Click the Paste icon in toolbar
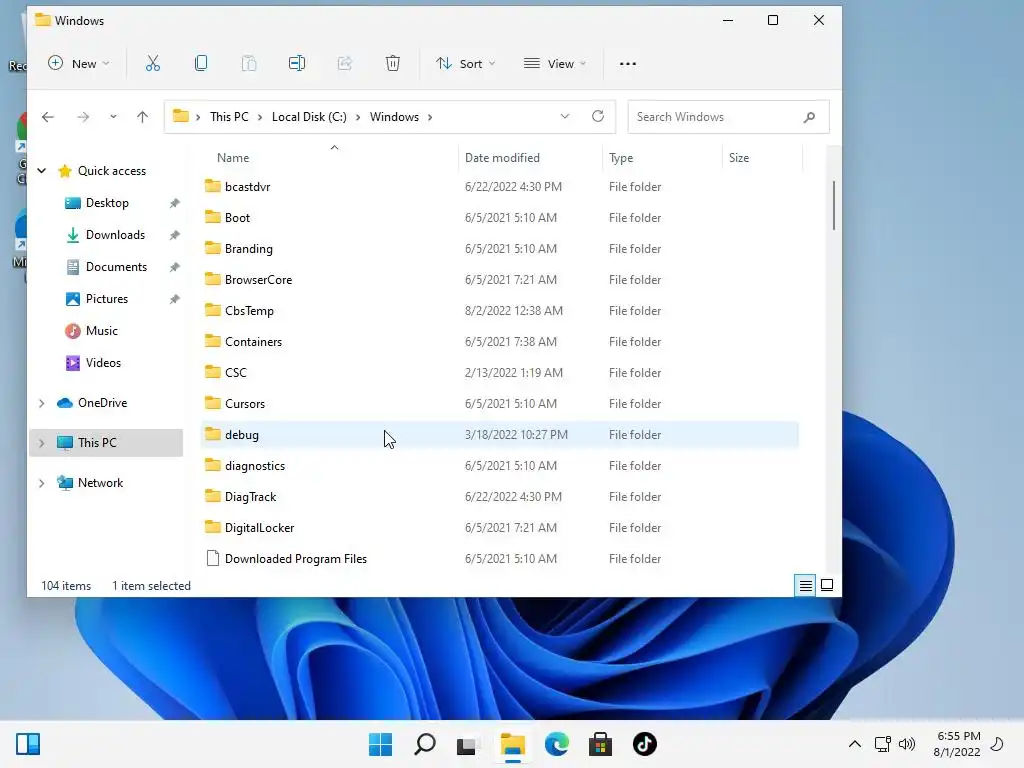1024x768 pixels. tap(249, 63)
